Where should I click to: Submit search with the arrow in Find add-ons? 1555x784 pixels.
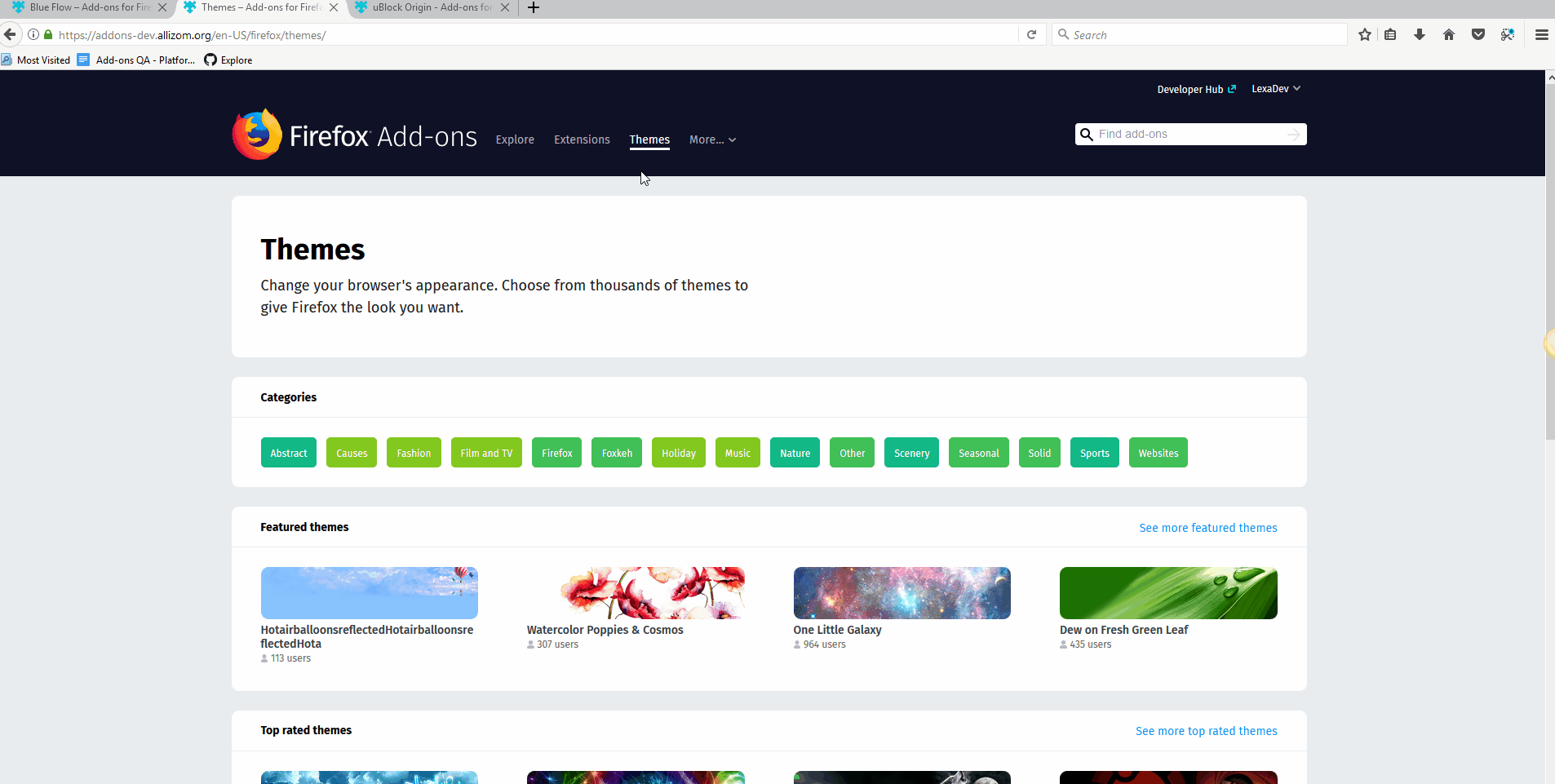(1294, 135)
